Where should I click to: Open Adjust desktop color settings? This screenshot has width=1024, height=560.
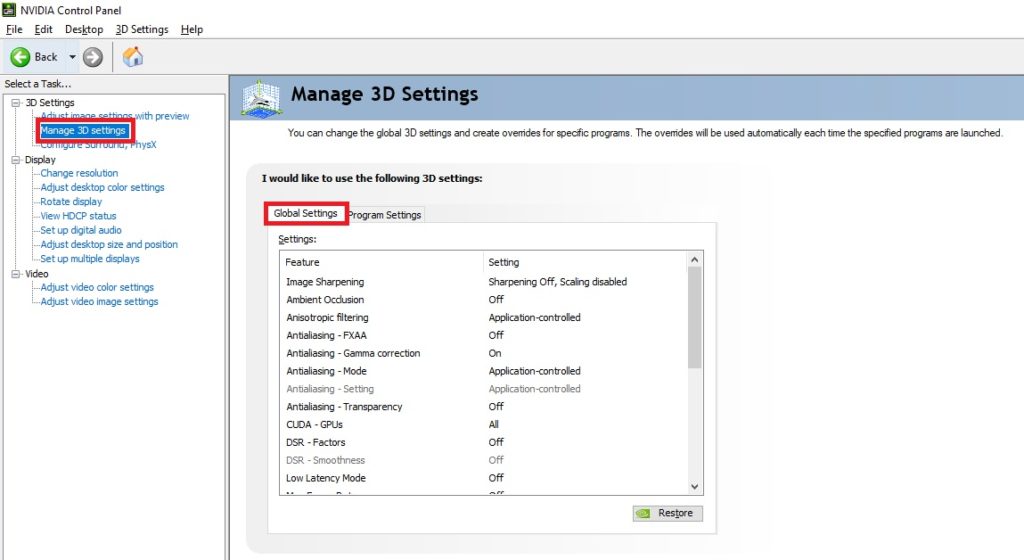click(103, 187)
